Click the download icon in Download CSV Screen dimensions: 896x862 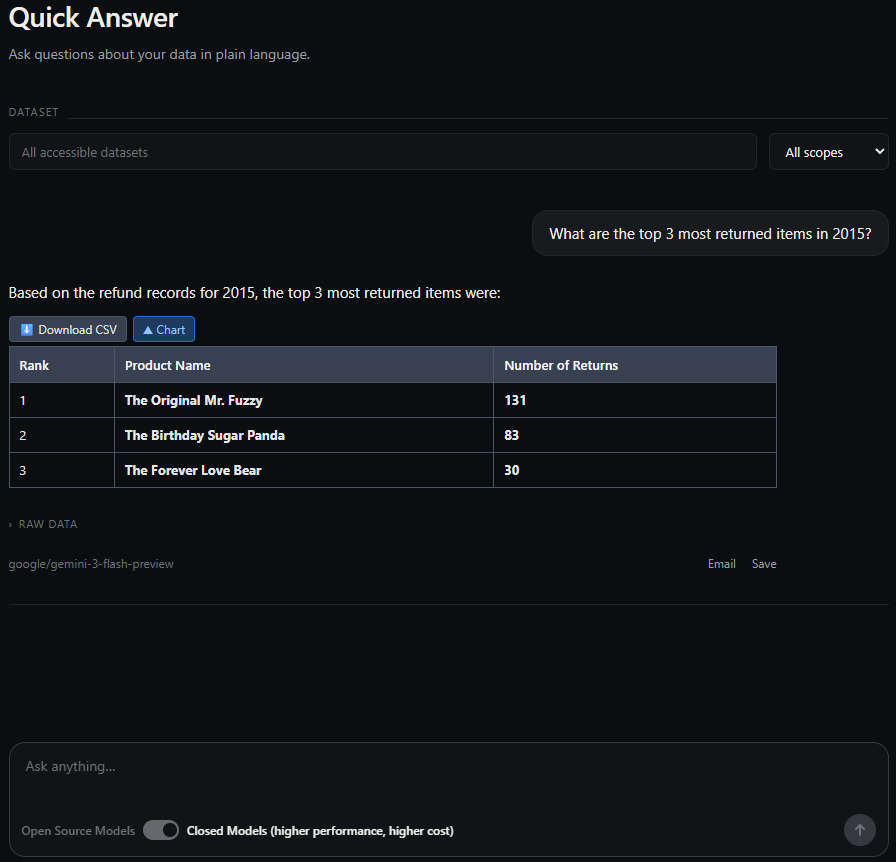pyautogui.click(x=26, y=330)
